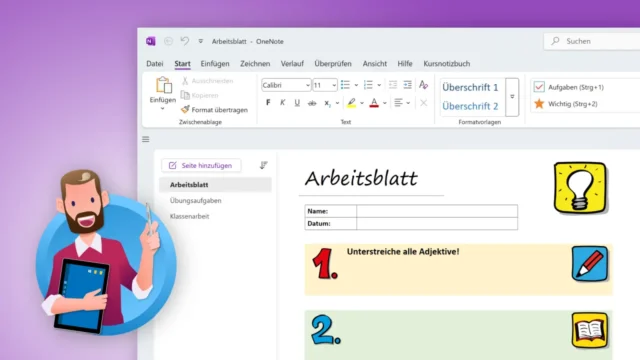Click the text Unterstreiche alle Adjektive!
Screen dimensions: 640x360
point(403,252)
